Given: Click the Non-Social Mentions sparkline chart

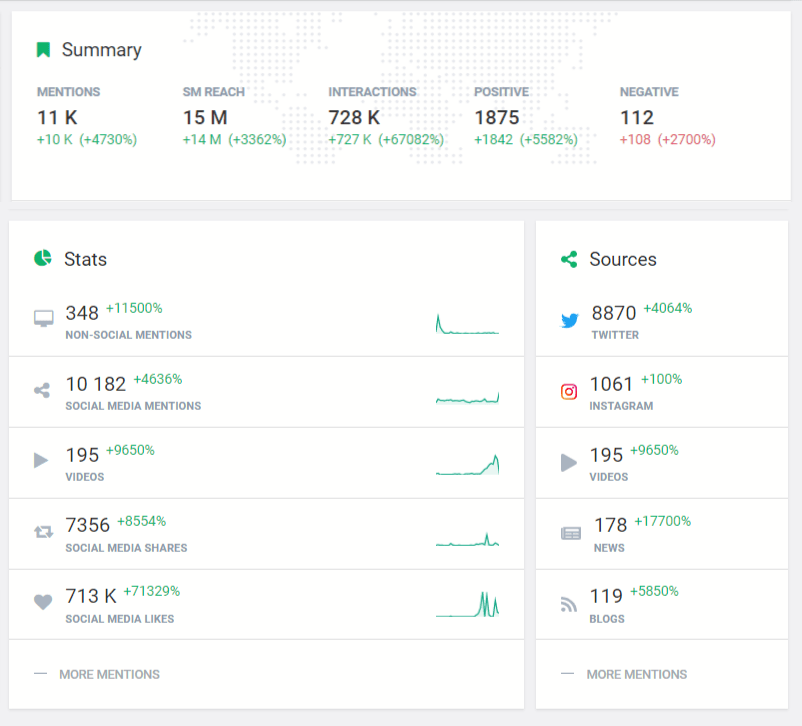Looking at the screenshot, I should pyautogui.click(x=467, y=324).
